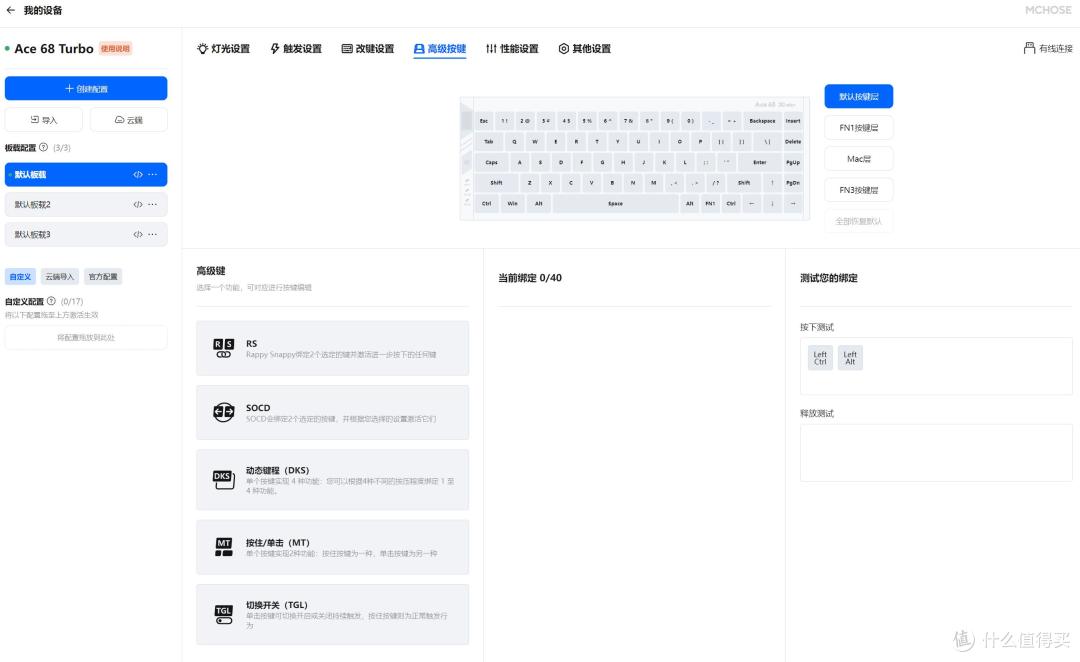The height and width of the screenshot is (662, 1080).
Task: Click the Esc key on the keyboard preview
Action: click(484, 121)
